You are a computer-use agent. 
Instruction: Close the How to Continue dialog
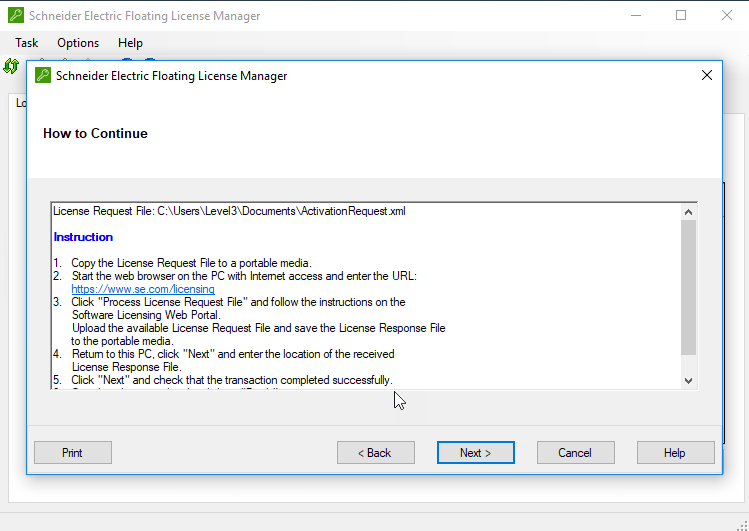706,75
